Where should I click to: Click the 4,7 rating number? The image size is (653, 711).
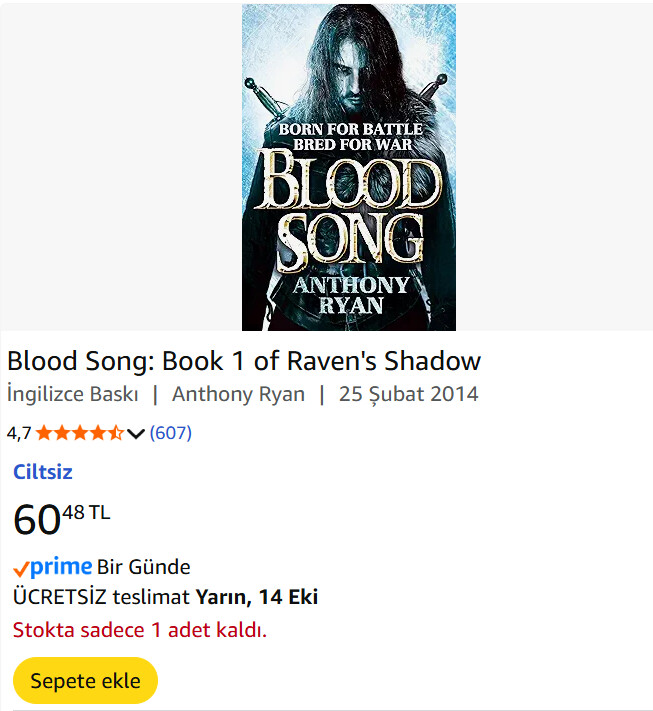[19, 433]
